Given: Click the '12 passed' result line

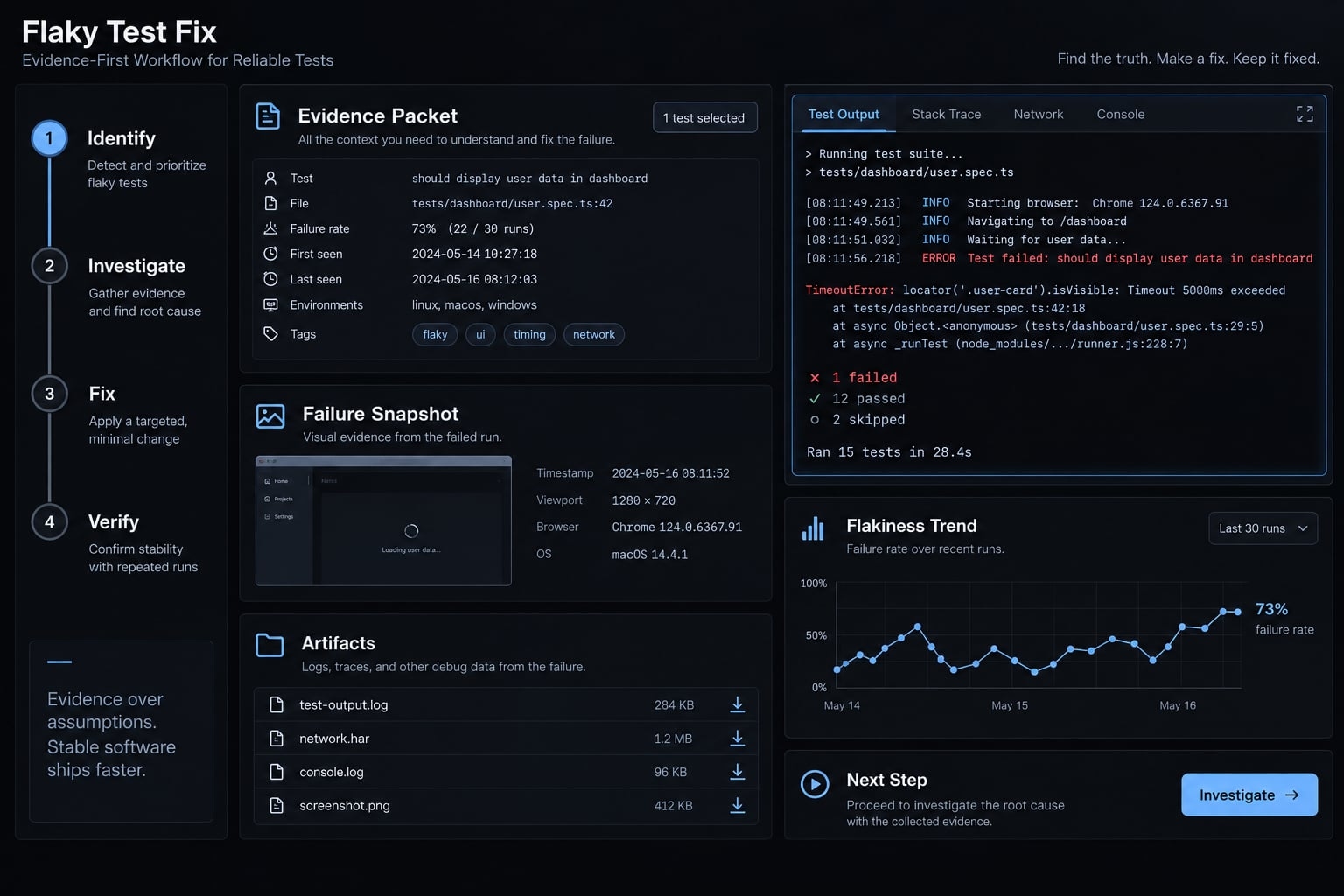Looking at the screenshot, I should click(857, 399).
